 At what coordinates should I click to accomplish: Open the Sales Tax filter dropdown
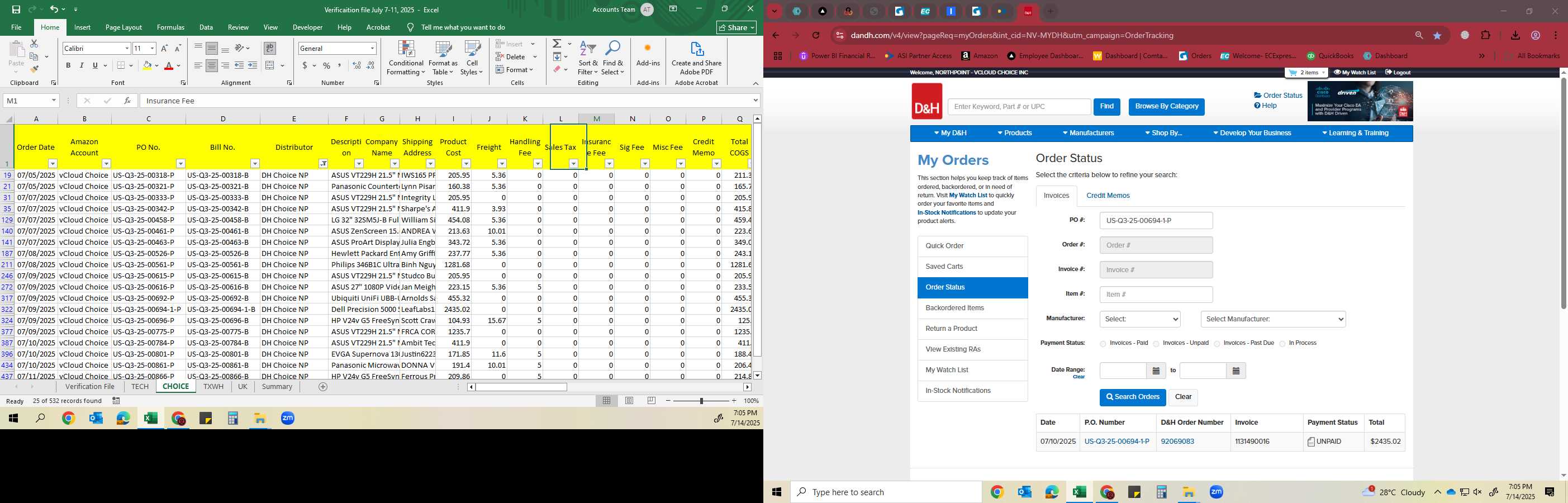(573, 163)
